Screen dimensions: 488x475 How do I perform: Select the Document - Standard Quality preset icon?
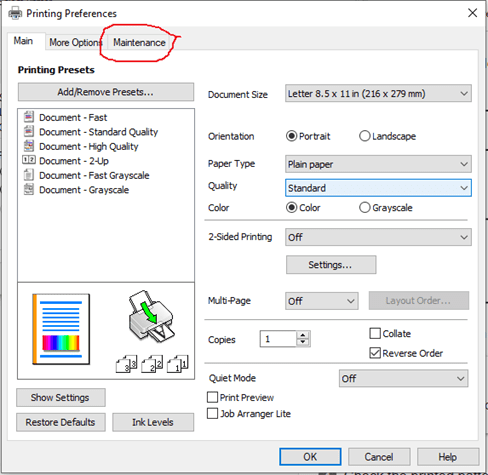click(29, 131)
